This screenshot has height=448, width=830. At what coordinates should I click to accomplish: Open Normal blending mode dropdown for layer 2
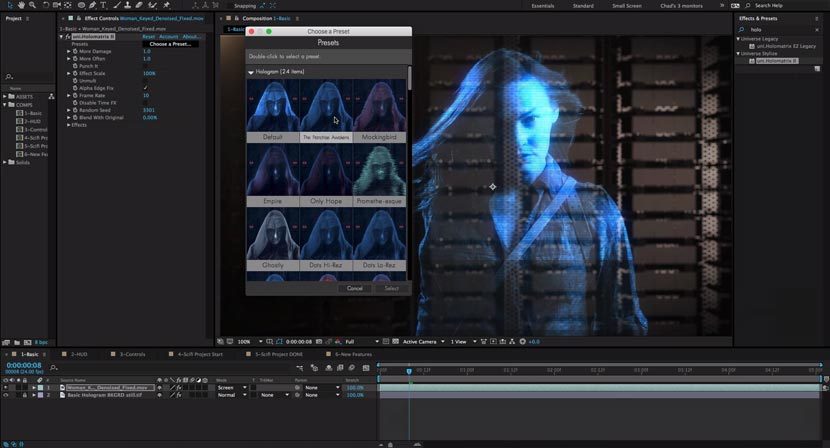232,395
